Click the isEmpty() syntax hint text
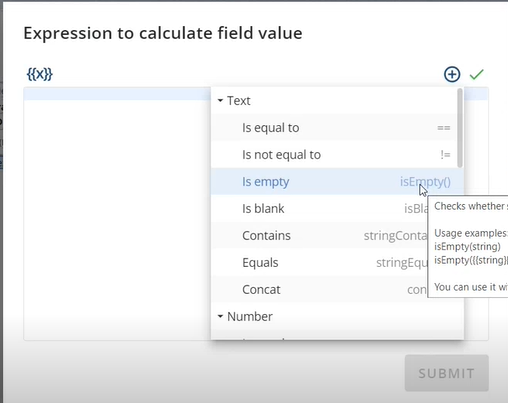508x403 pixels. click(425, 182)
